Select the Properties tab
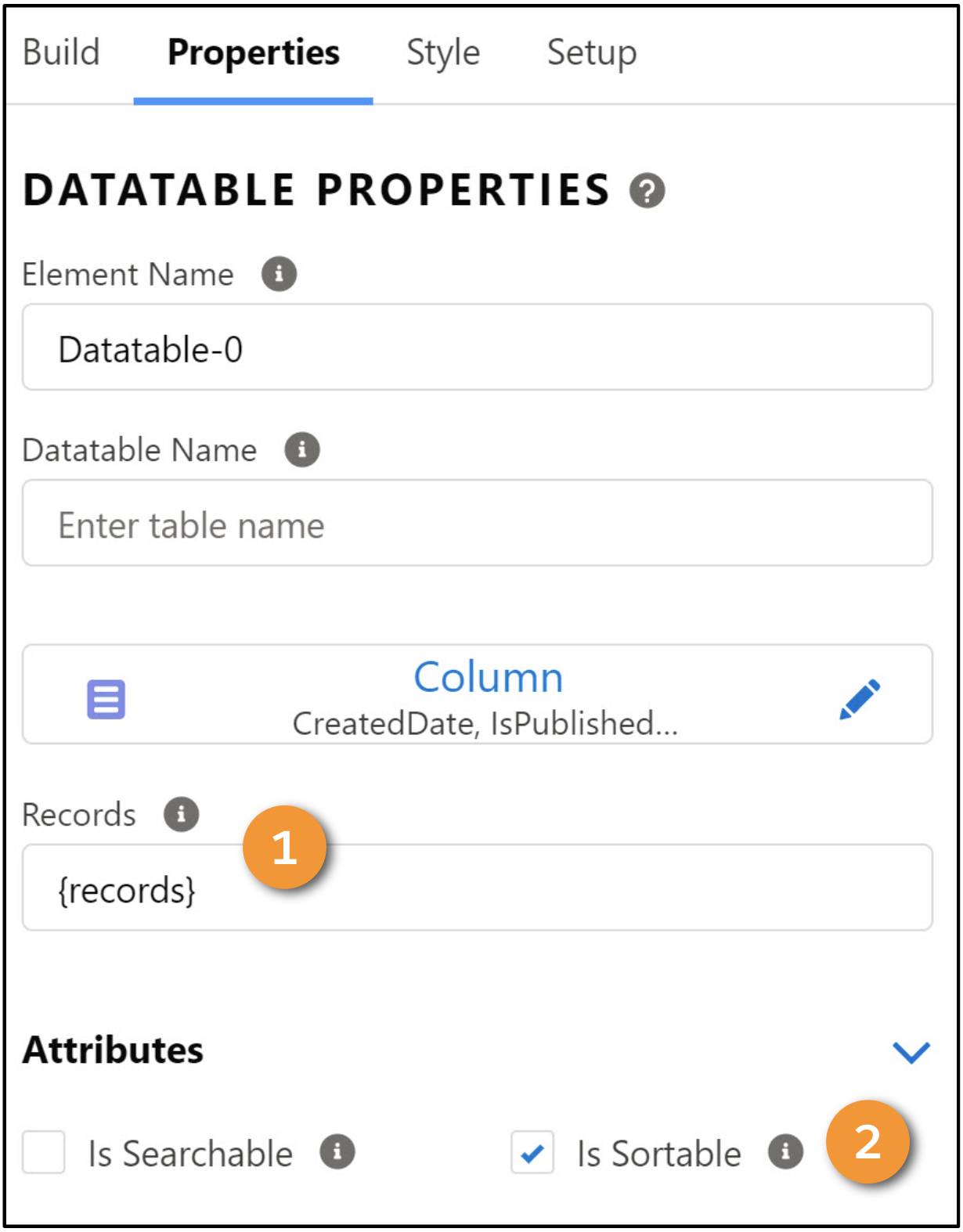963x1232 pixels. click(x=254, y=52)
